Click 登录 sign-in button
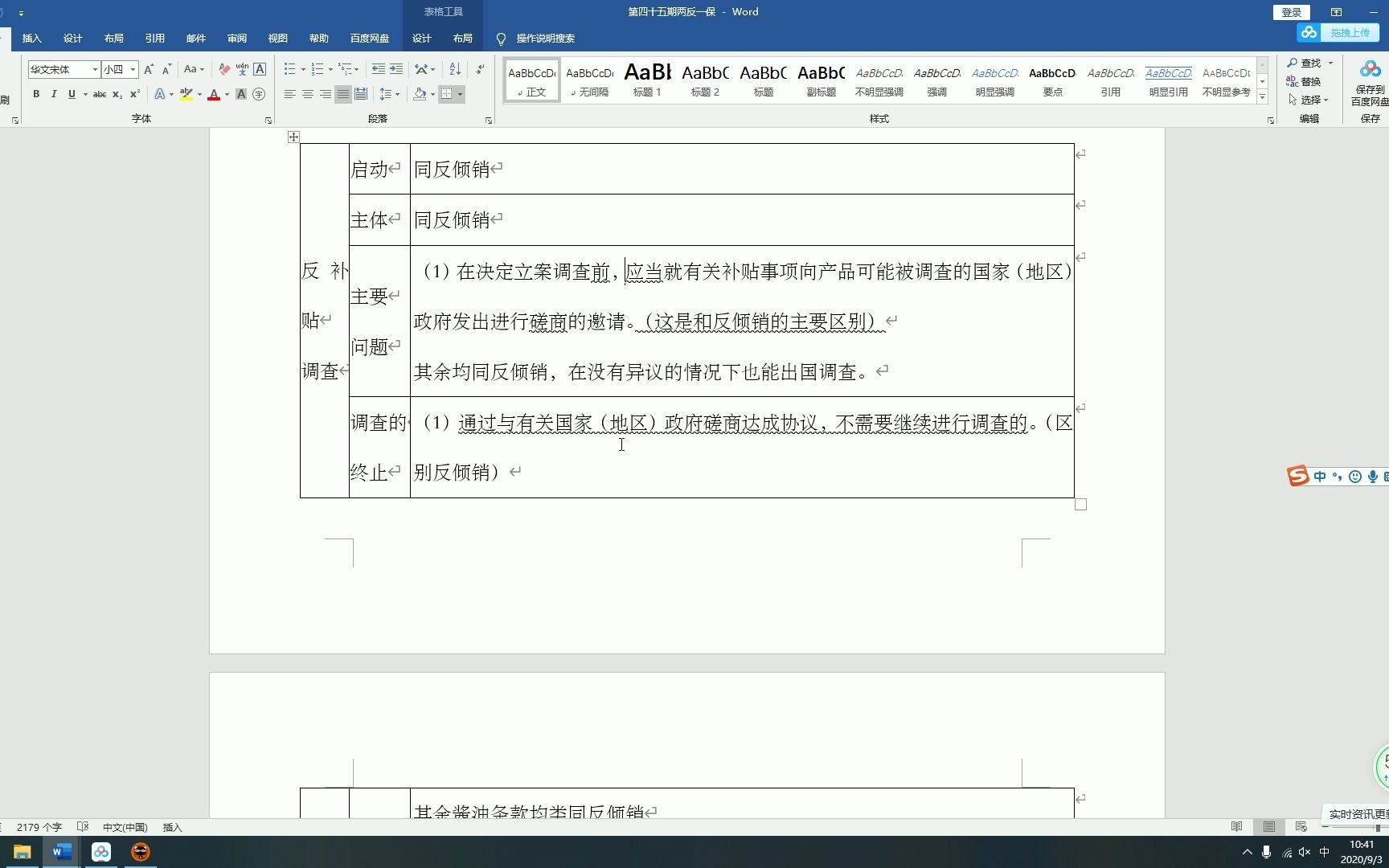Viewport: 1389px width, 868px height. pyautogui.click(x=1292, y=12)
